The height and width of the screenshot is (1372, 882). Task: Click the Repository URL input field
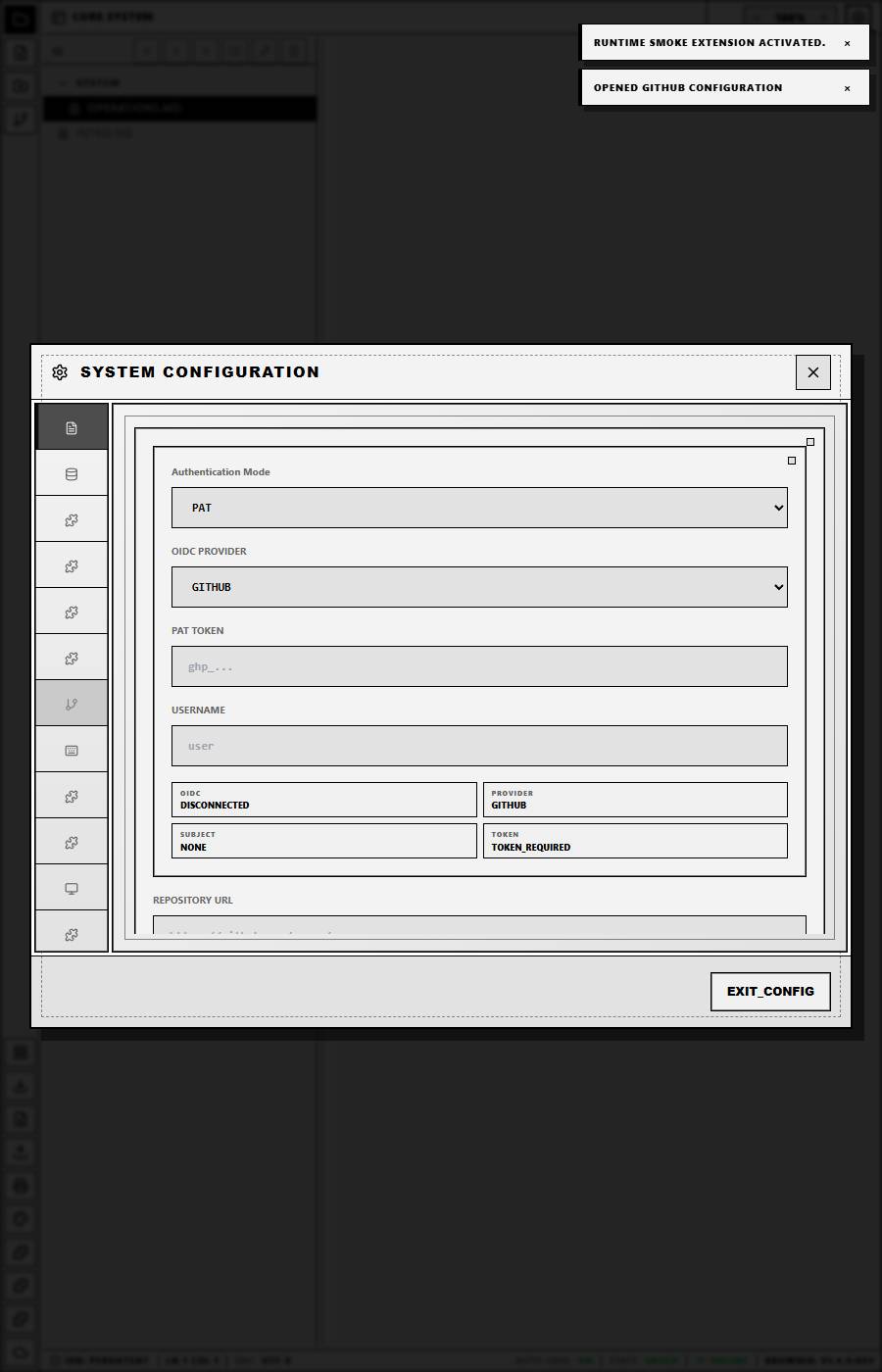479,925
